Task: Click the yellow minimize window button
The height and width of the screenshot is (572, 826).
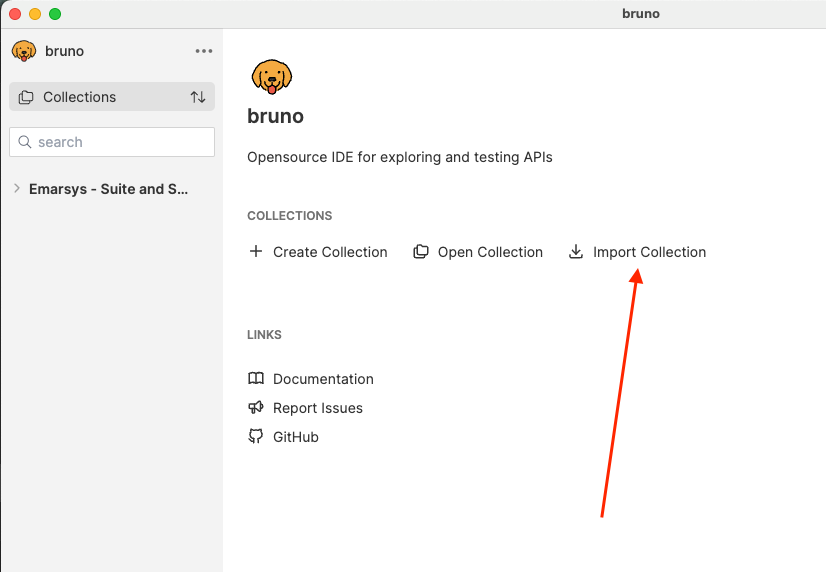Action: click(x=35, y=14)
